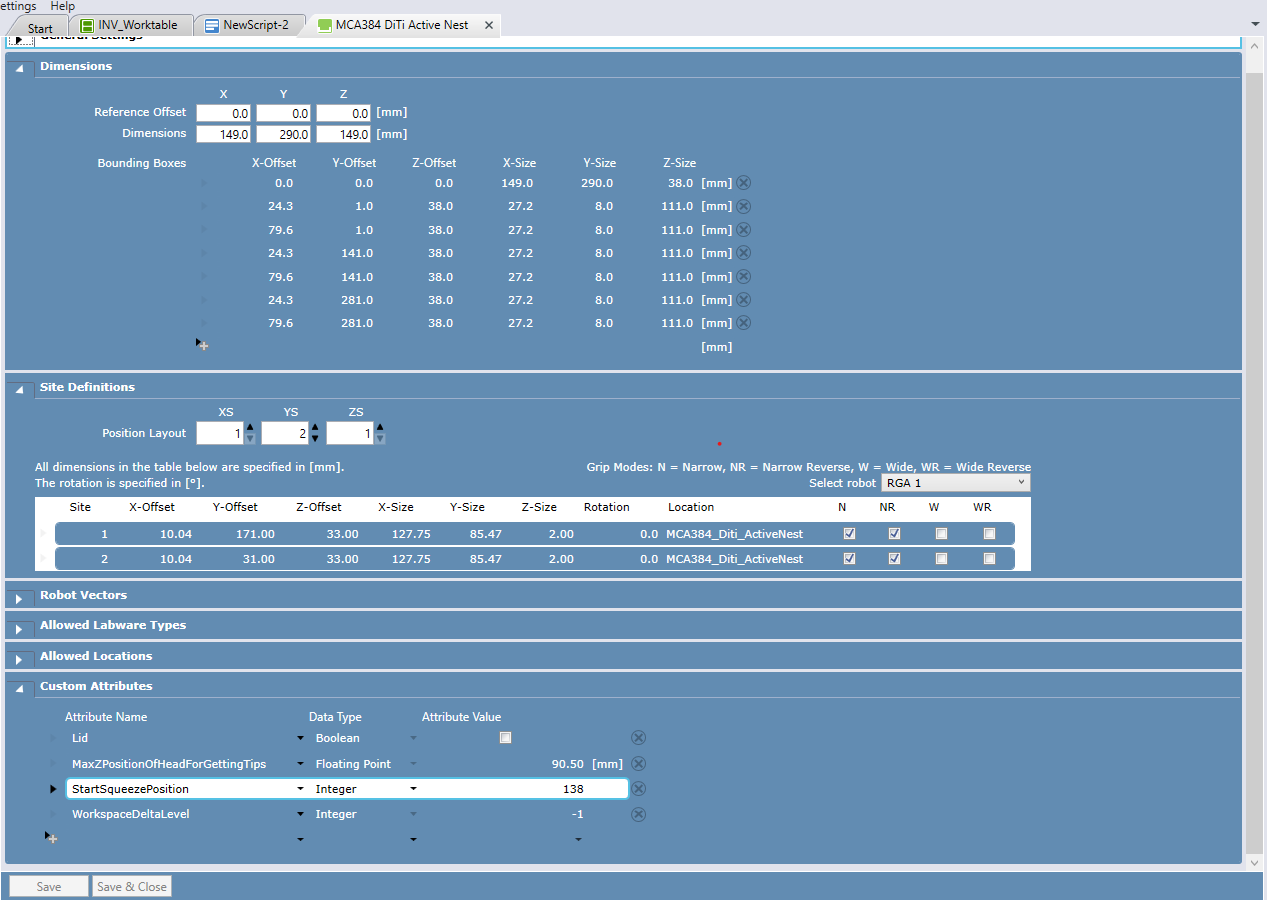
Task: Remove the bounding box with Y-Offset 281.0 and X-Offset 79.6
Action: point(743,323)
